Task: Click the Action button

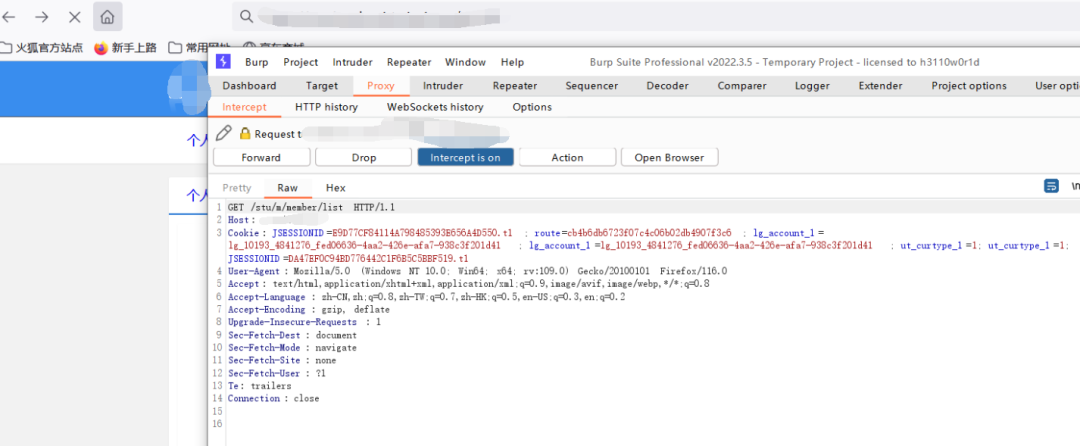Action: 568,157
